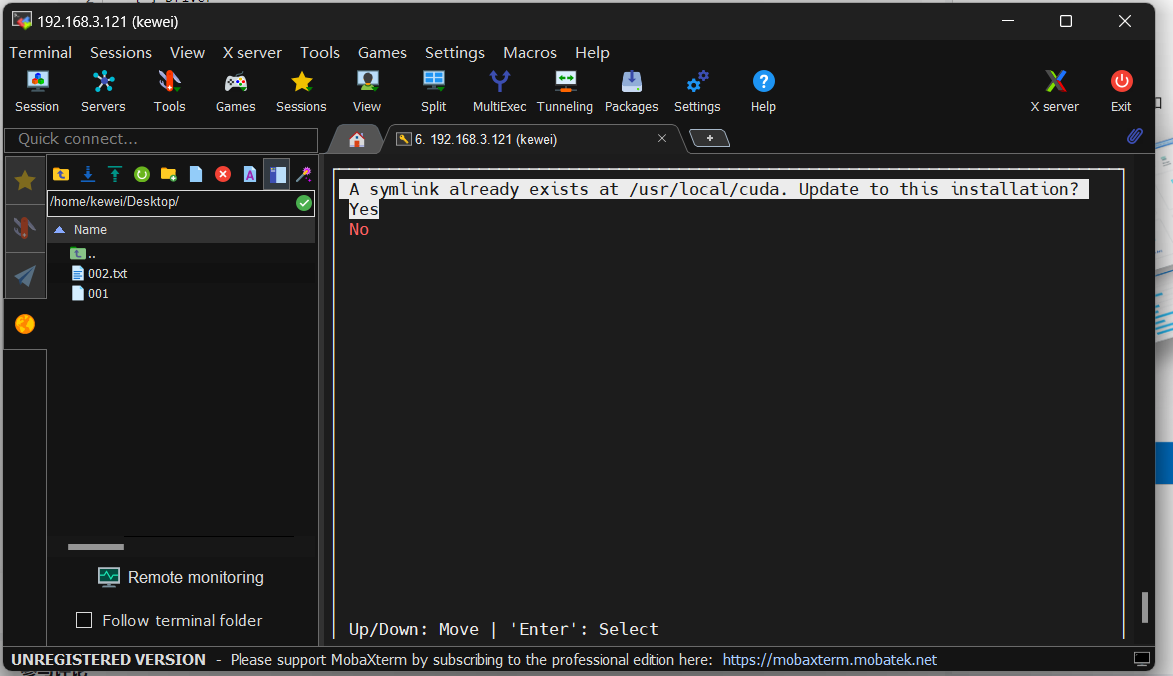1173x676 pixels.
Task: Add a new tab with plus button
Action: coord(709,138)
